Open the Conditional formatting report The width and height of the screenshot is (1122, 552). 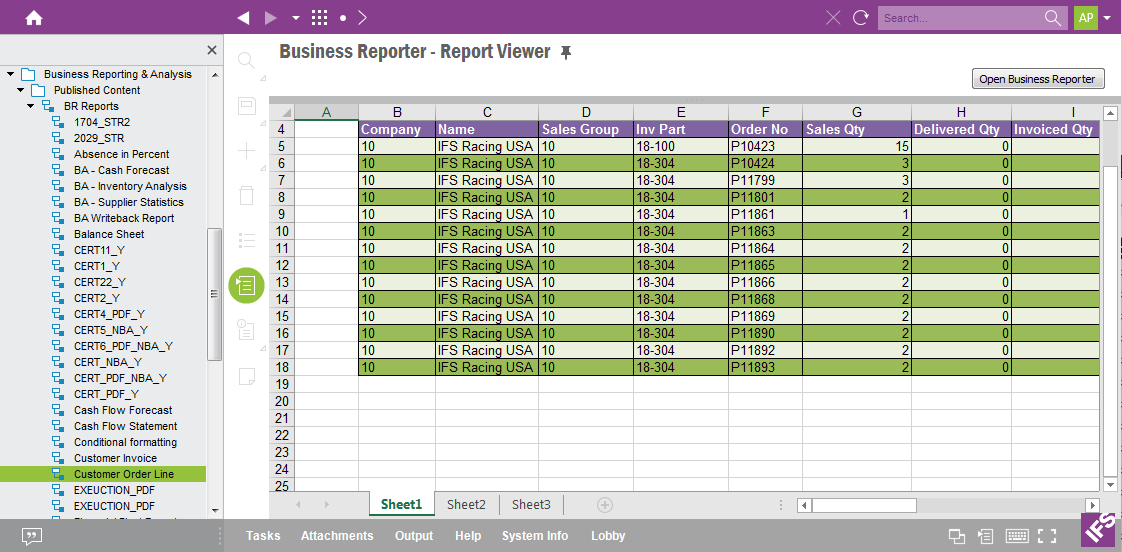125,442
